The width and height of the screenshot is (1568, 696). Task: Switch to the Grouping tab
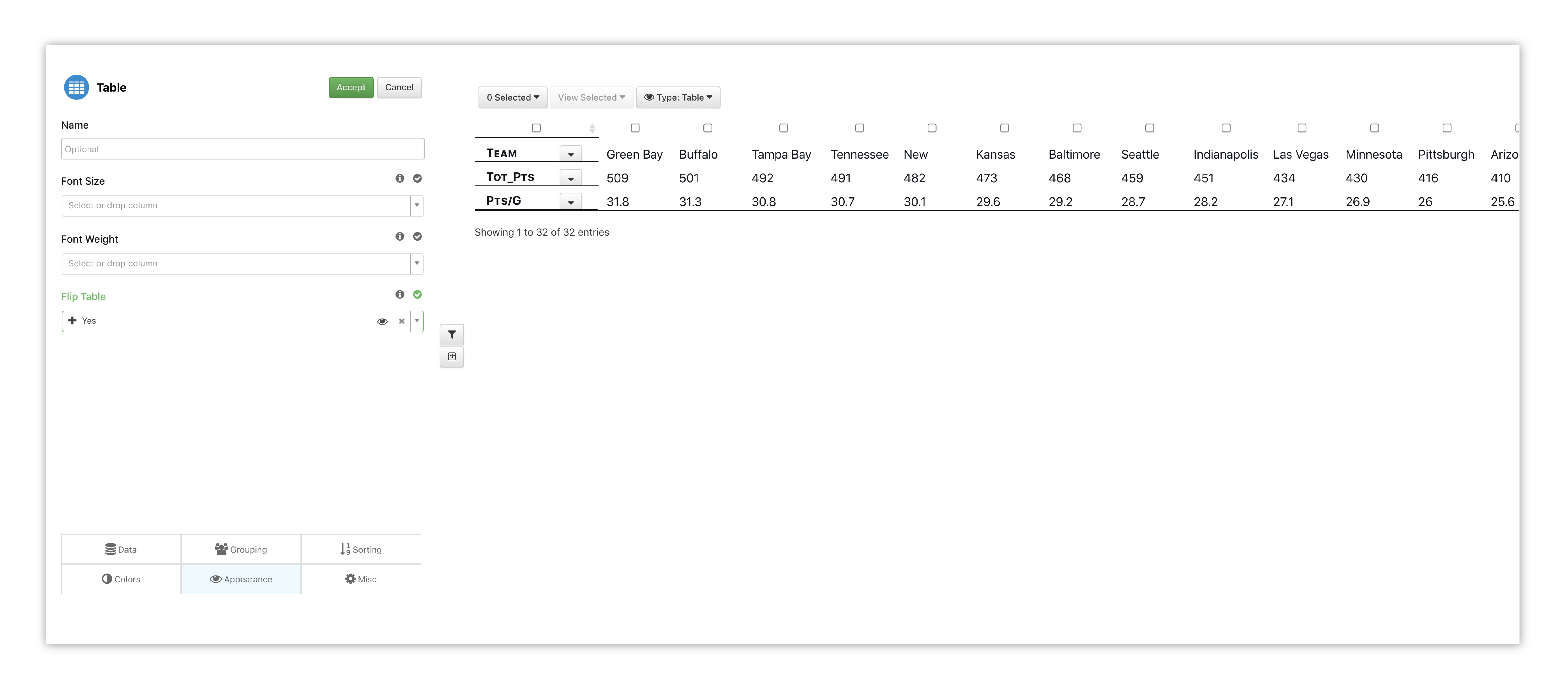(241, 549)
